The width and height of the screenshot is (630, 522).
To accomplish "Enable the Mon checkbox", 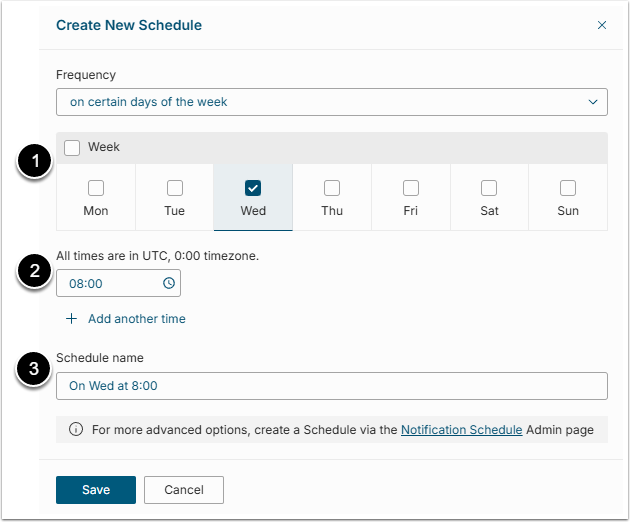I will (96, 187).
